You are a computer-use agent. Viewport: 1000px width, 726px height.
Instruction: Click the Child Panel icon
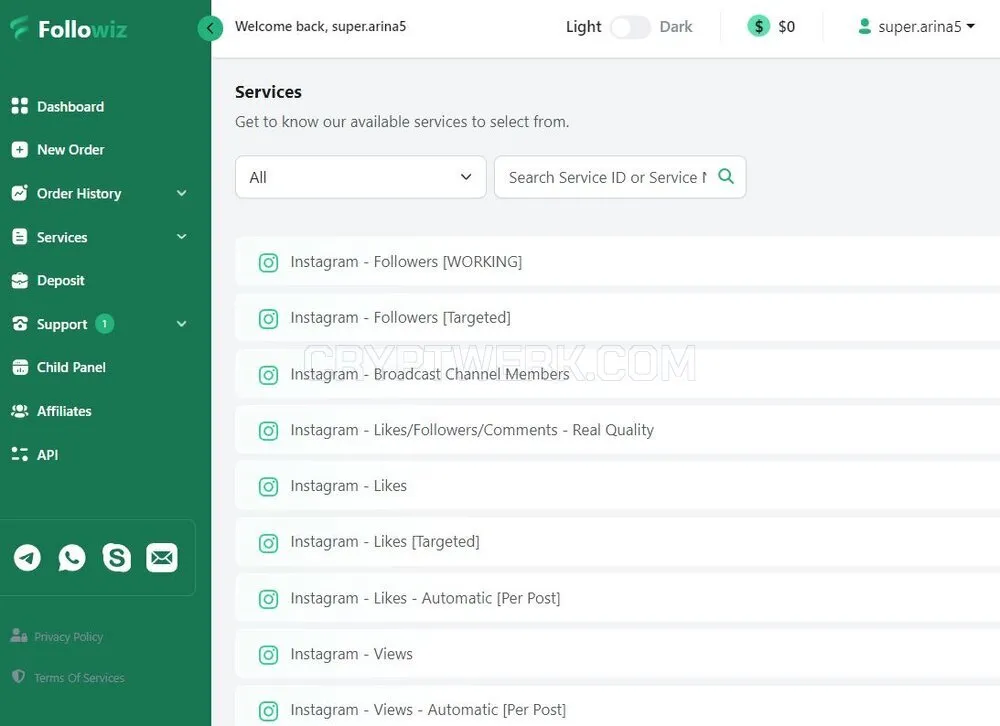click(x=20, y=367)
